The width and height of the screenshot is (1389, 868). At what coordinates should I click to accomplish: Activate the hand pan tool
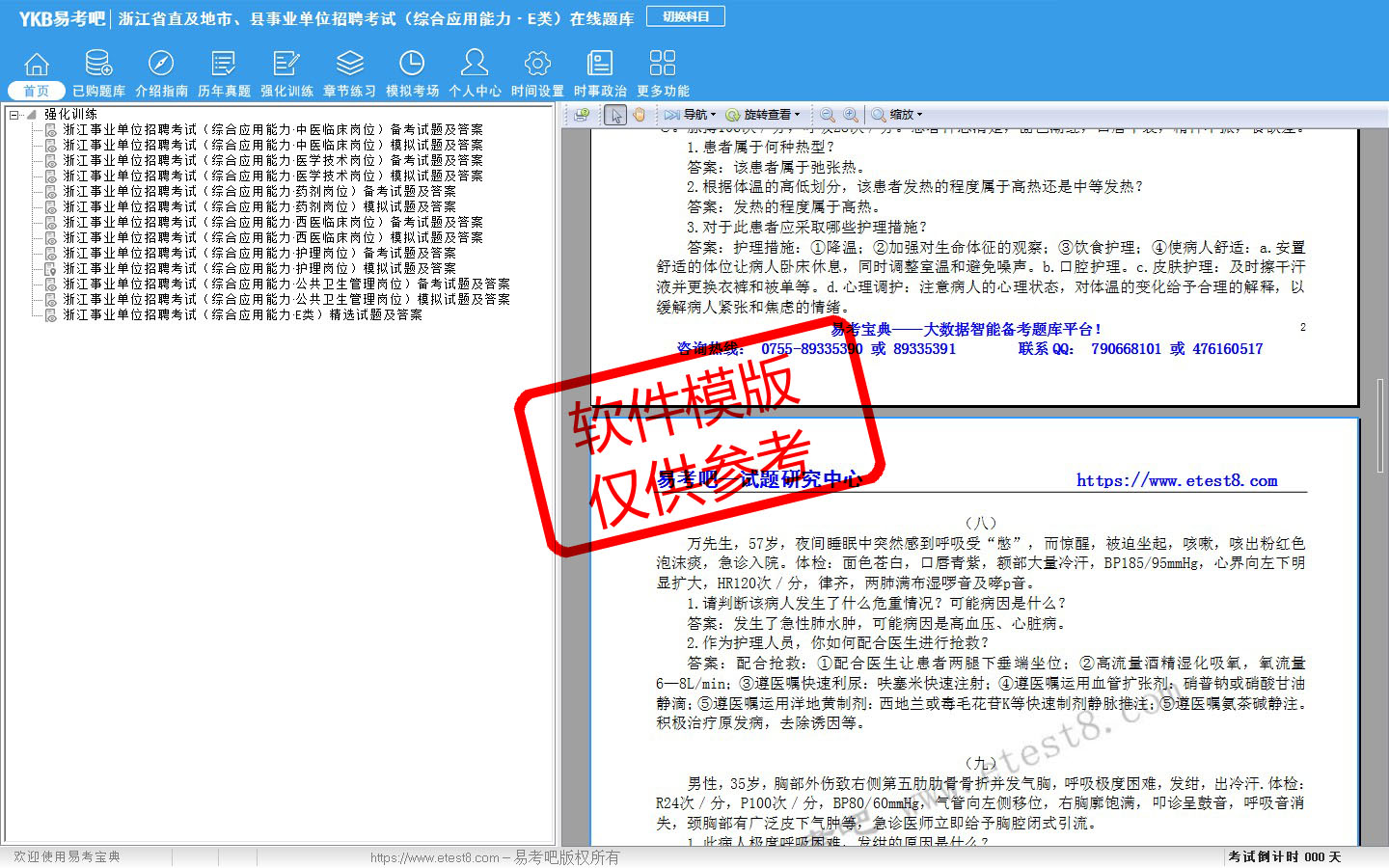[639, 115]
